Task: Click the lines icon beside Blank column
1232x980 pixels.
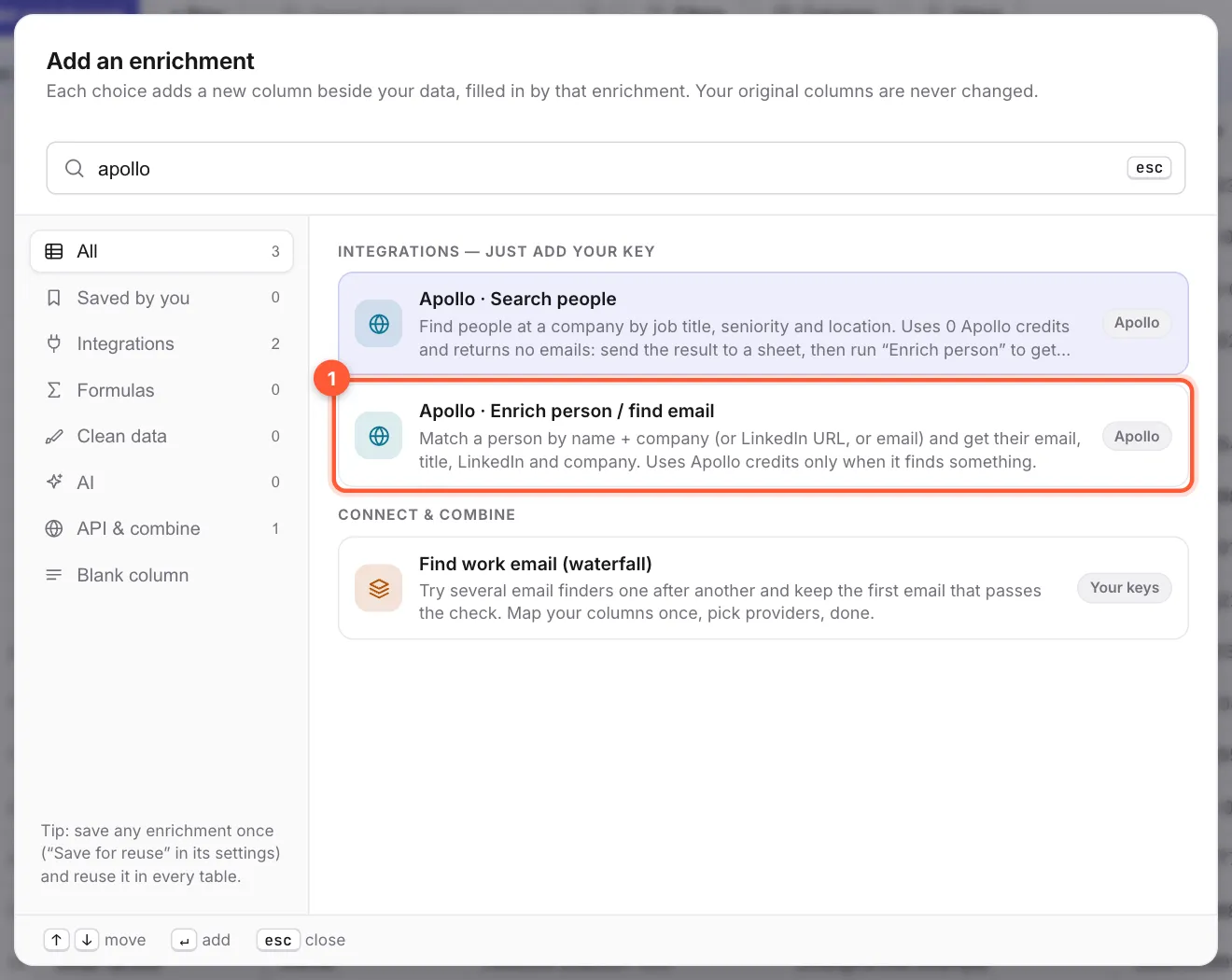Action: click(x=54, y=575)
